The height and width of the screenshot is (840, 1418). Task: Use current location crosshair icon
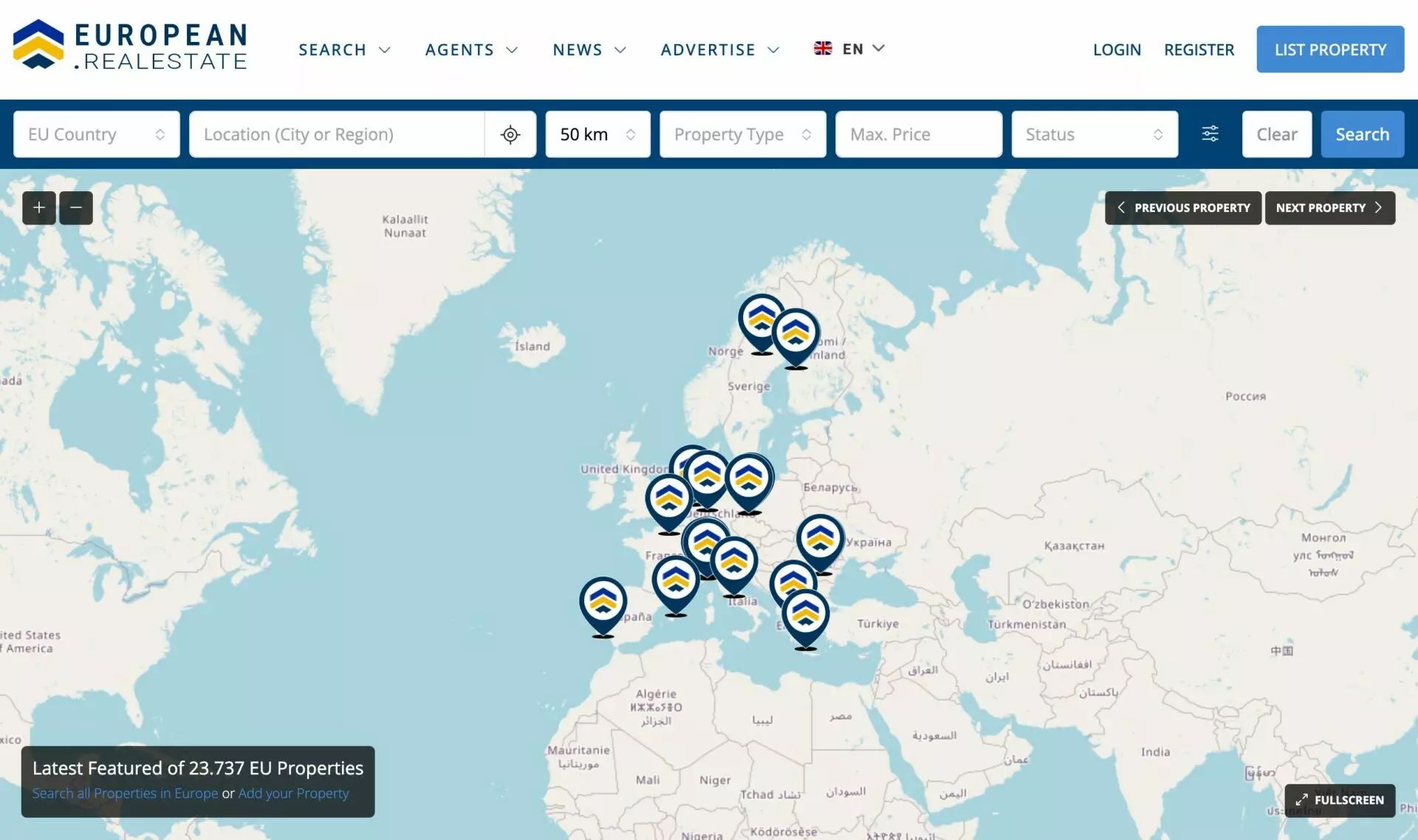point(510,134)
